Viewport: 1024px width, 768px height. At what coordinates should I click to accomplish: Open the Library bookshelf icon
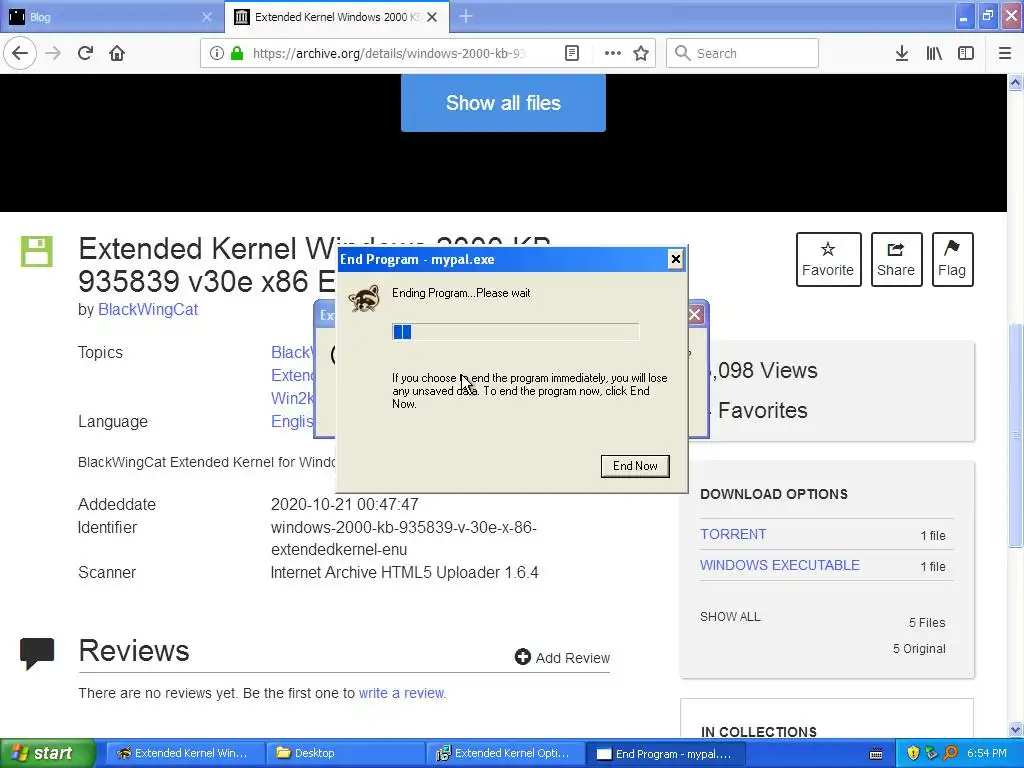[x=934, y=53]
